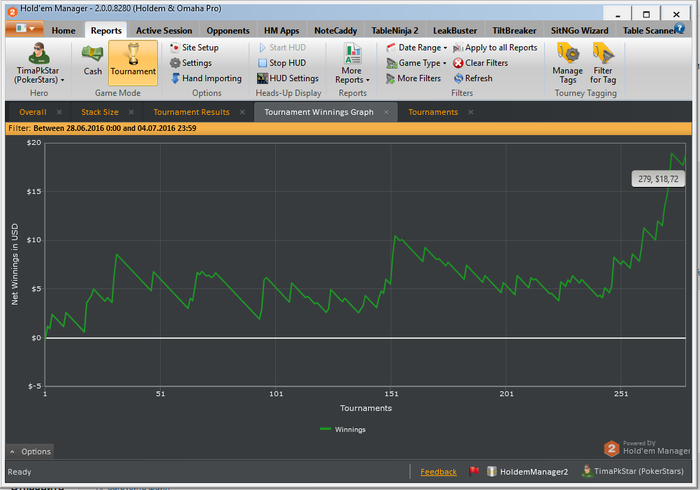Close the Overall report tab
Screen dimensions: 700x490
pyautogui.click(x=59, y=112)
